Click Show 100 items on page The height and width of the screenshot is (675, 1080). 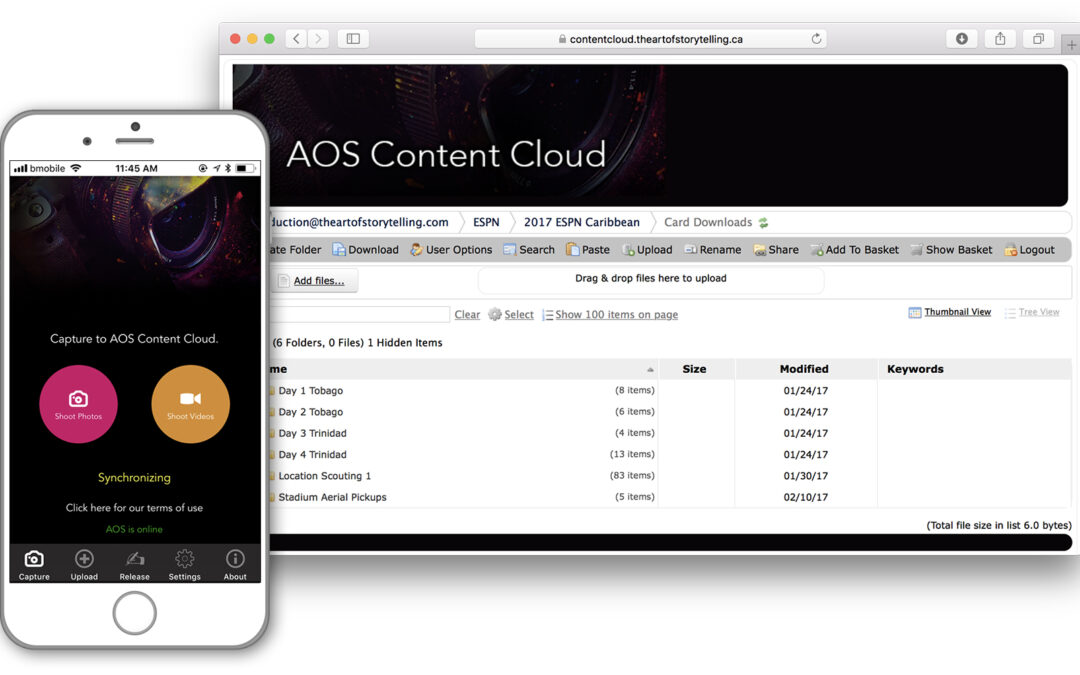click(610, 315)
